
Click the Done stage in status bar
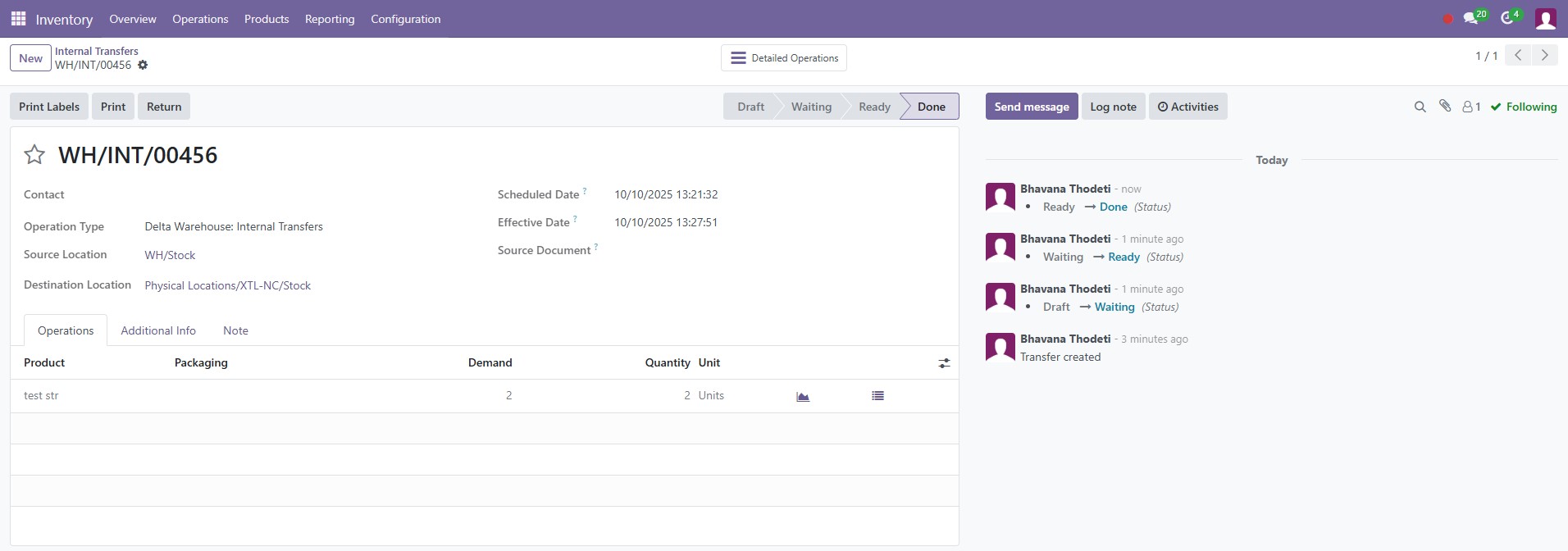point(931,107)
